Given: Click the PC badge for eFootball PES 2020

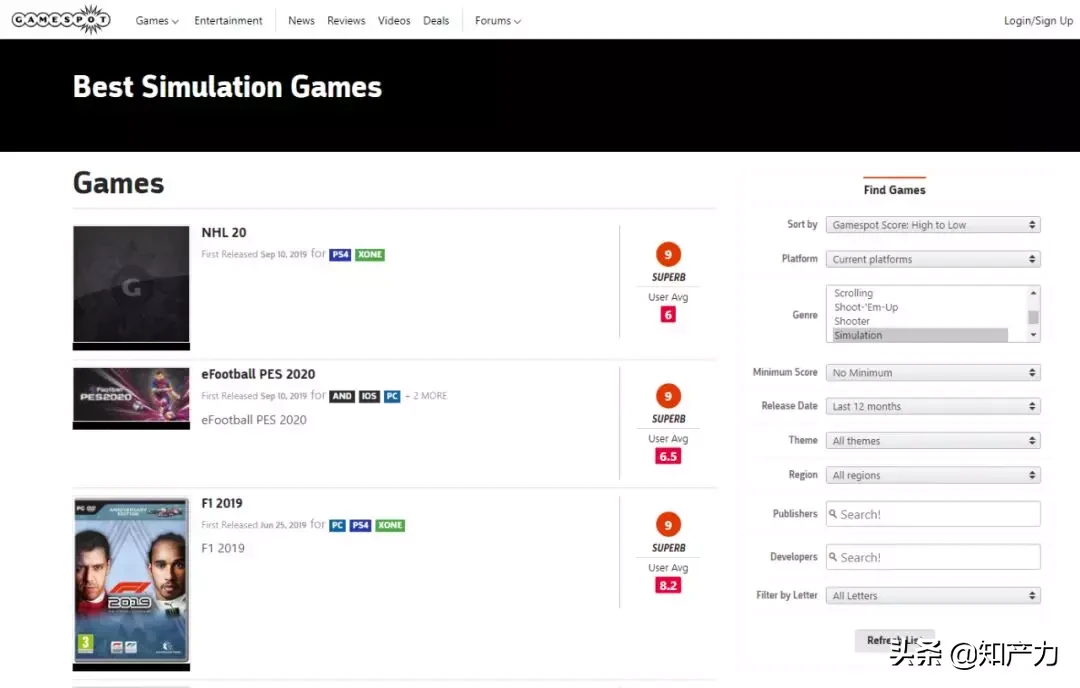Looking at the screenshot, I should coord(392,396).
